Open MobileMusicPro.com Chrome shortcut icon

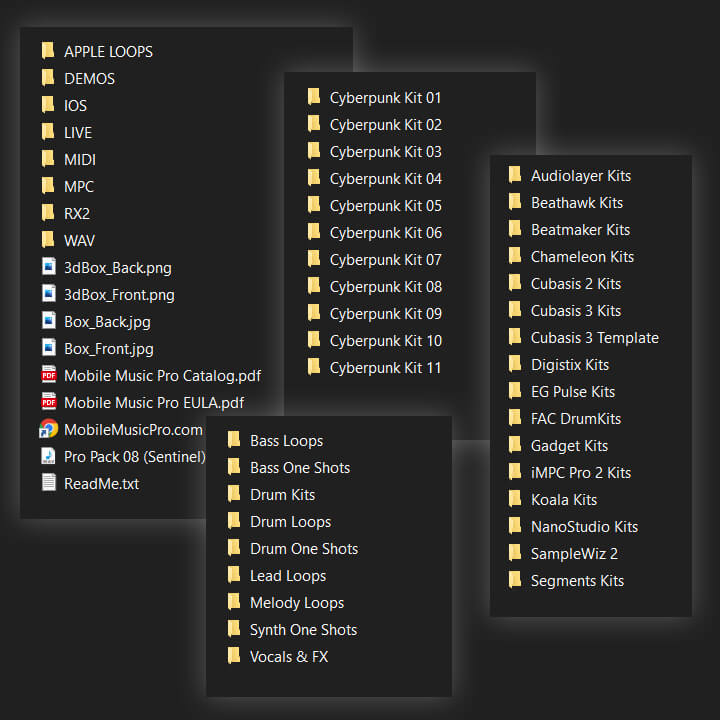pyautogui.click(x=49, y=429)
